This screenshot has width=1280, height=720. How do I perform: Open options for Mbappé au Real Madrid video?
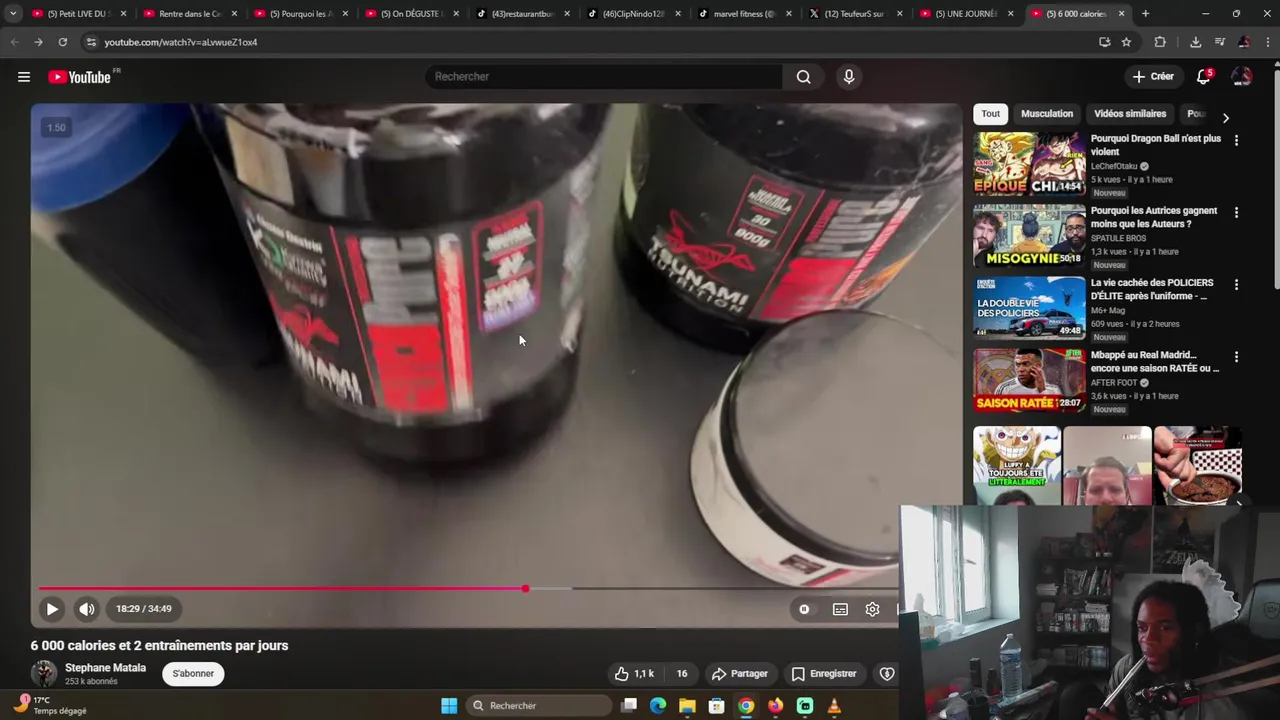[1236, 356]
